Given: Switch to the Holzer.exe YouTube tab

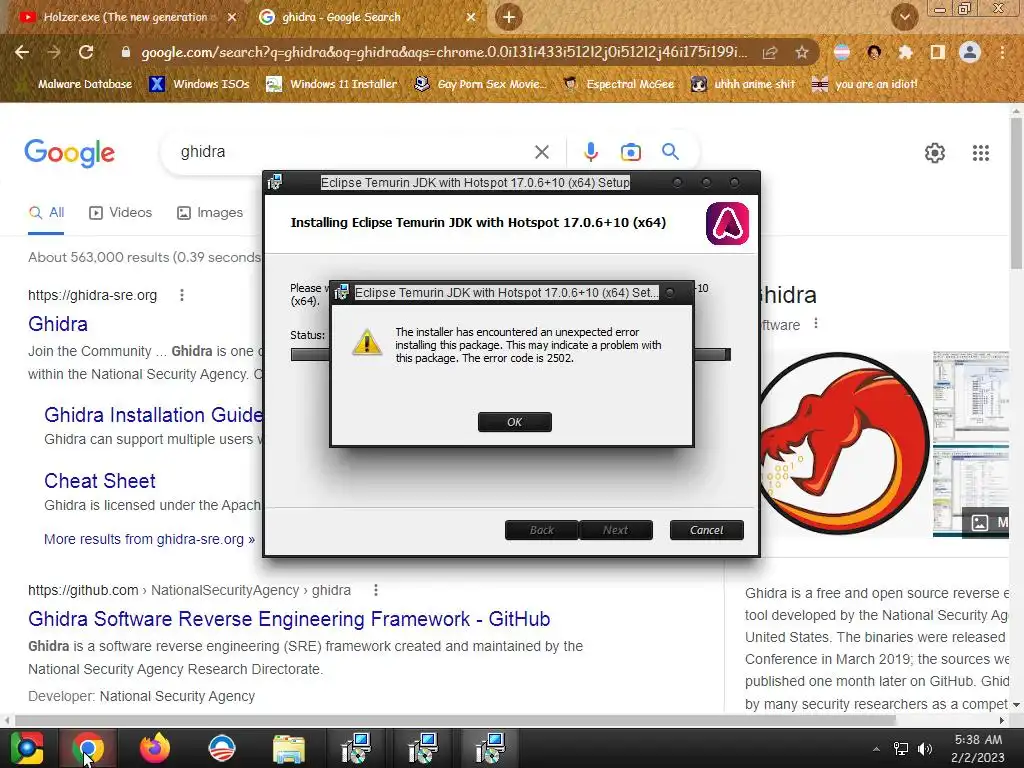Looking at the screenshot, I should [x=125, y=17].
